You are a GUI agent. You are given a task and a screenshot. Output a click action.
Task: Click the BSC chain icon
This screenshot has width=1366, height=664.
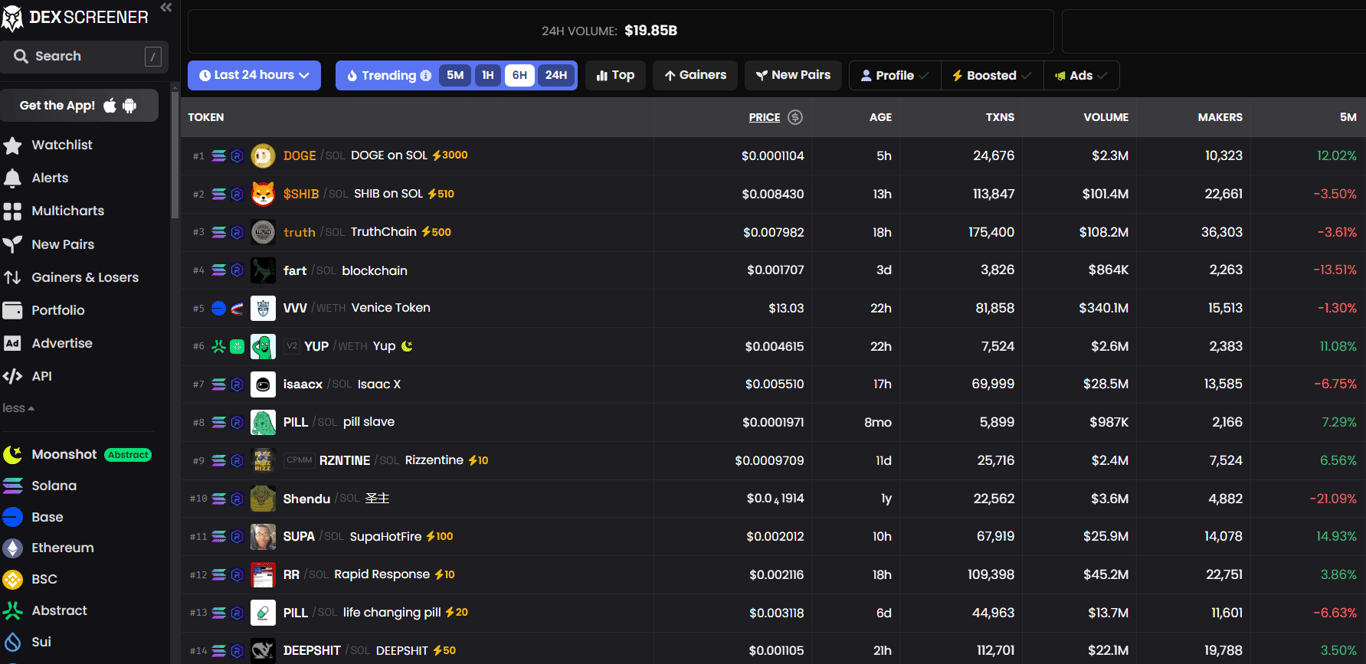coord(44,579)
